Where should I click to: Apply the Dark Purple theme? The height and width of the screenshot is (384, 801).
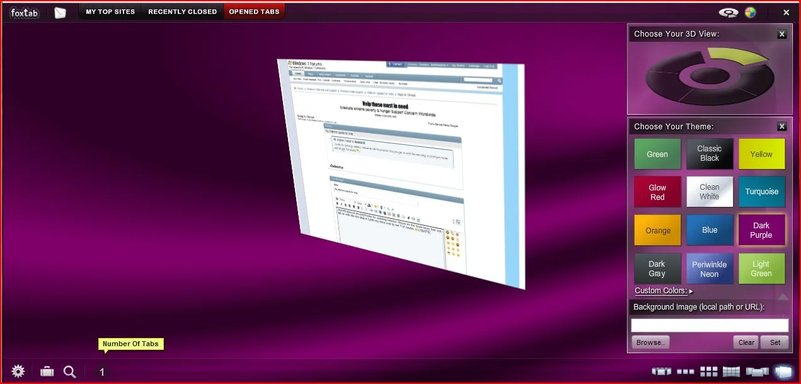[762, 230]
